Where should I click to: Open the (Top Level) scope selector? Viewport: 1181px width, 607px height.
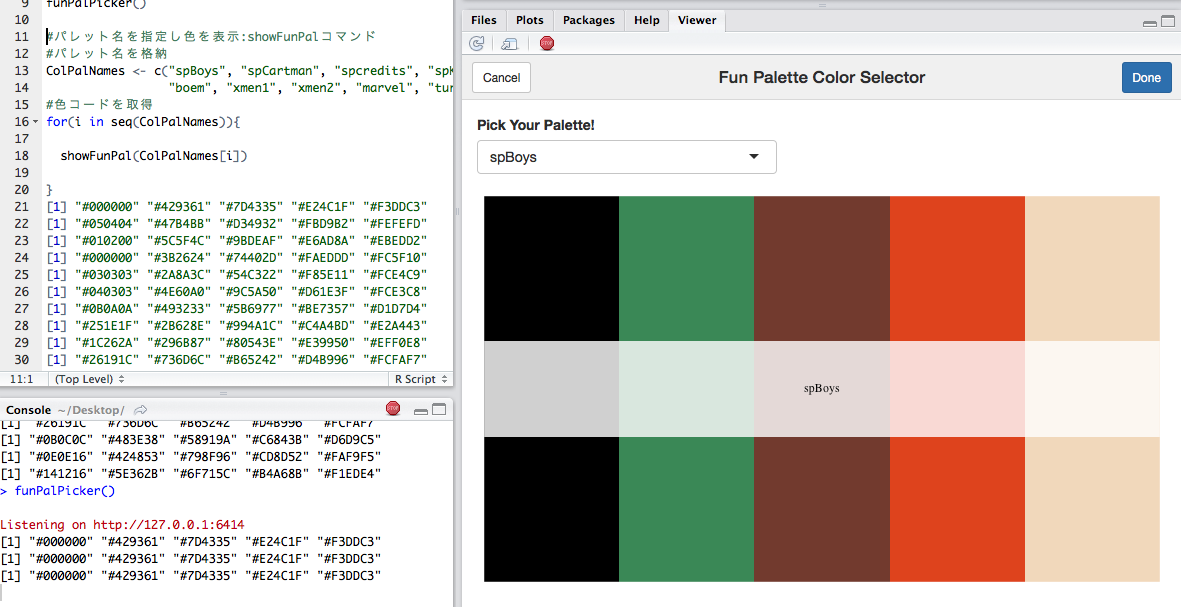pyautogui.click(x=90, y=379)
